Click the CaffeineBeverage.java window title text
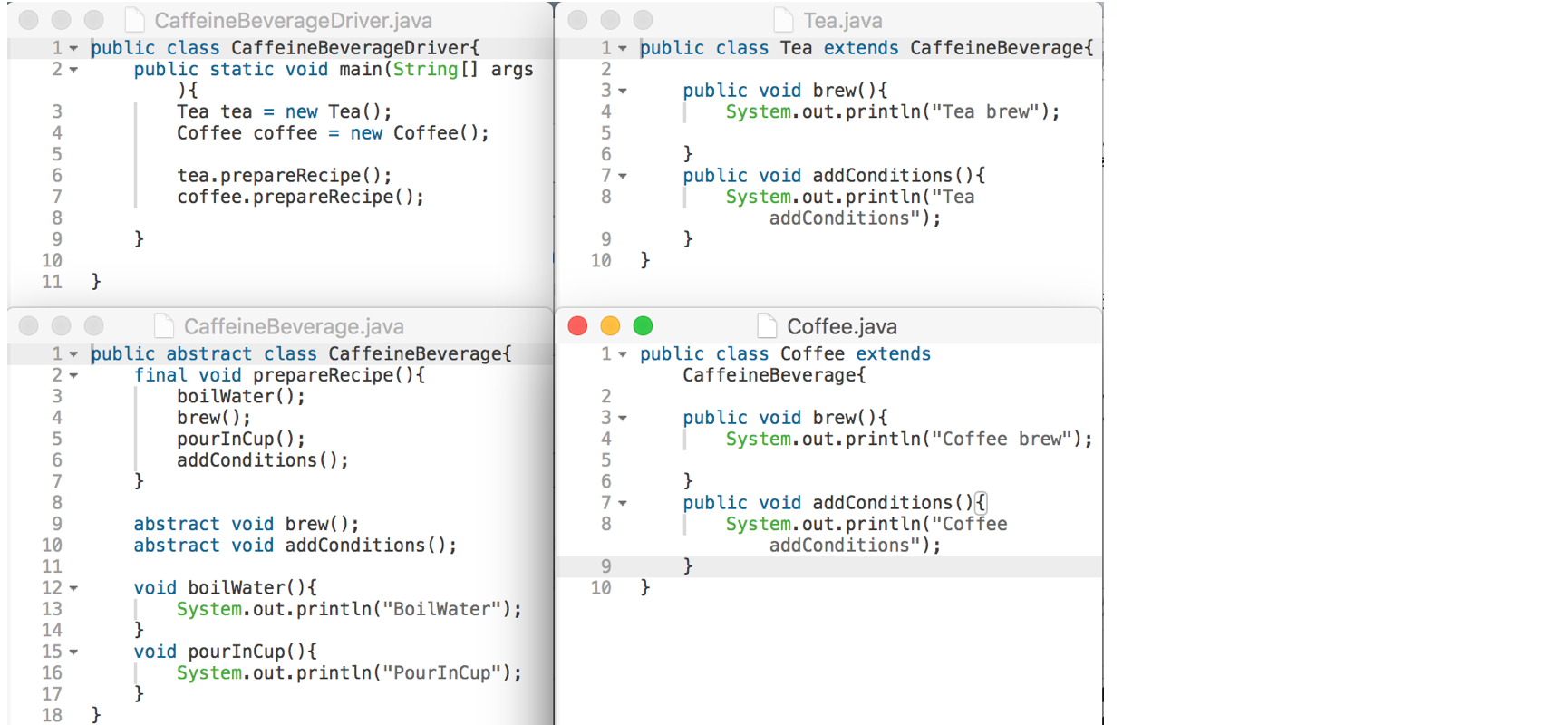The width and height of the screenshot is (1568, 725). pos(294,326)
